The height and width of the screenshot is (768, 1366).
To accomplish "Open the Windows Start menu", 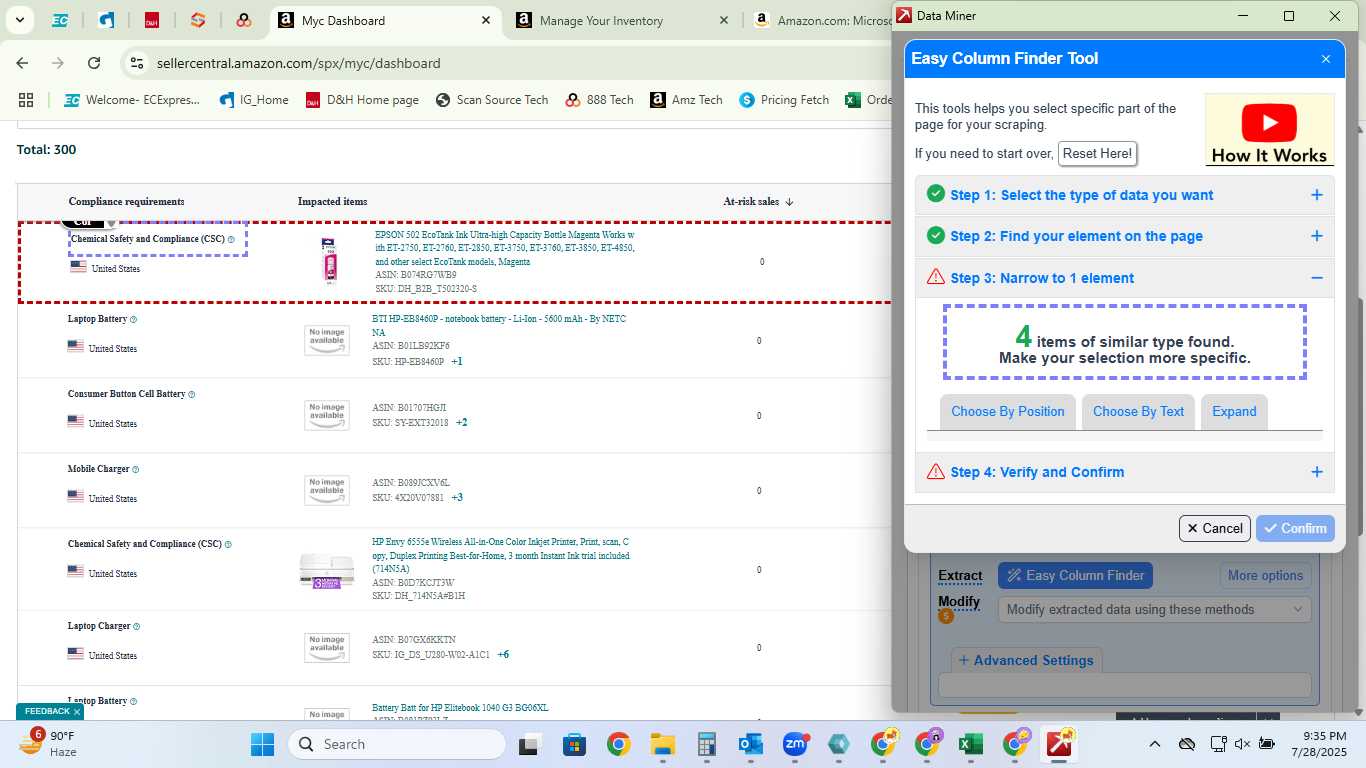I will (262, 744).
